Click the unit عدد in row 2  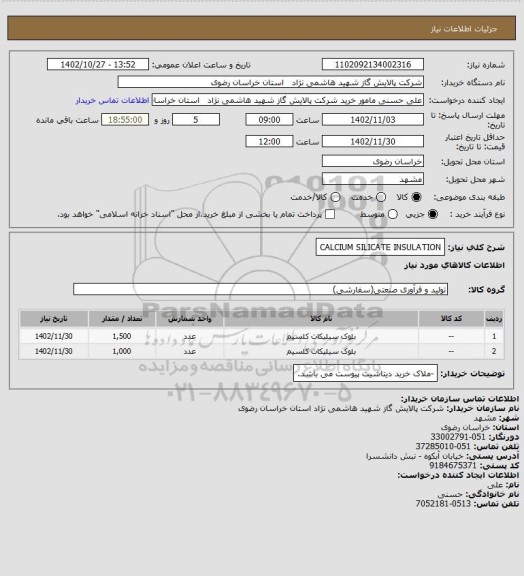click(190, 351)
